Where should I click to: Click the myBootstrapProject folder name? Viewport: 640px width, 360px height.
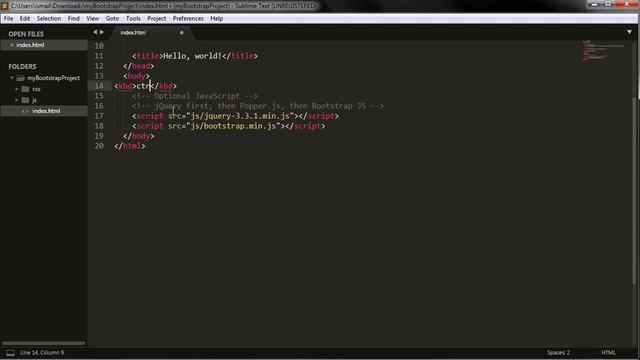tap(53, 78)
